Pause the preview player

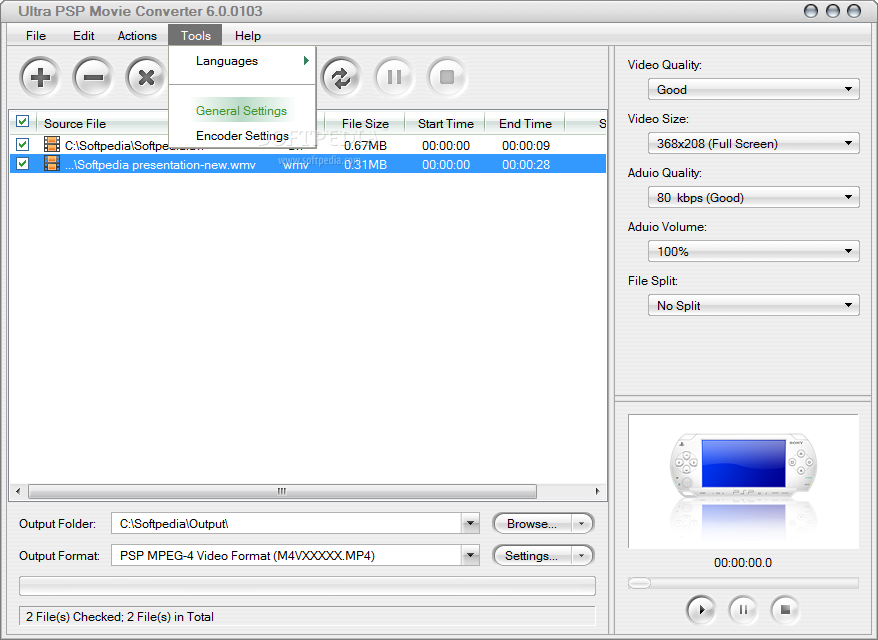tap(743, 609)
